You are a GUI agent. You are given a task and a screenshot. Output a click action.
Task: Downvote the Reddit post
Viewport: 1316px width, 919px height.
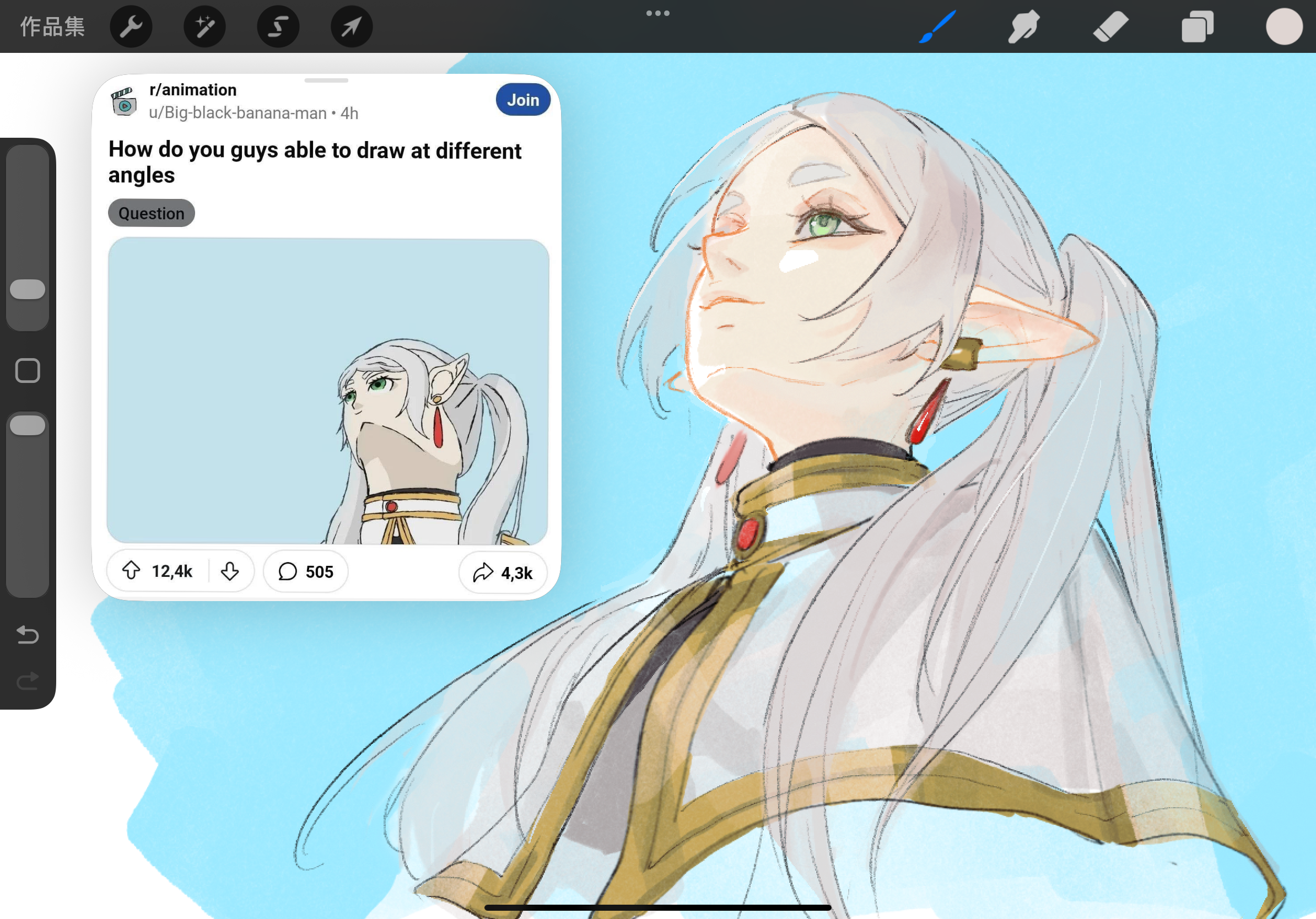point(230,571)
